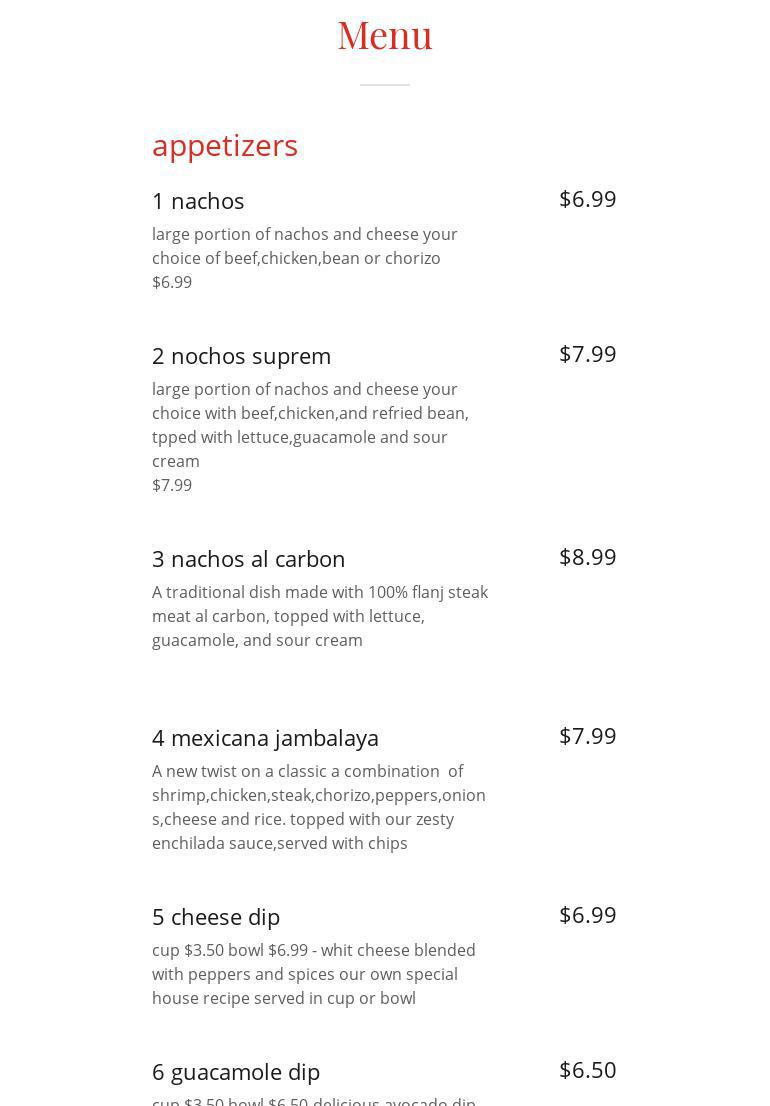Click the $8.99 price for nachos al carbon

[x=587, y=557]
